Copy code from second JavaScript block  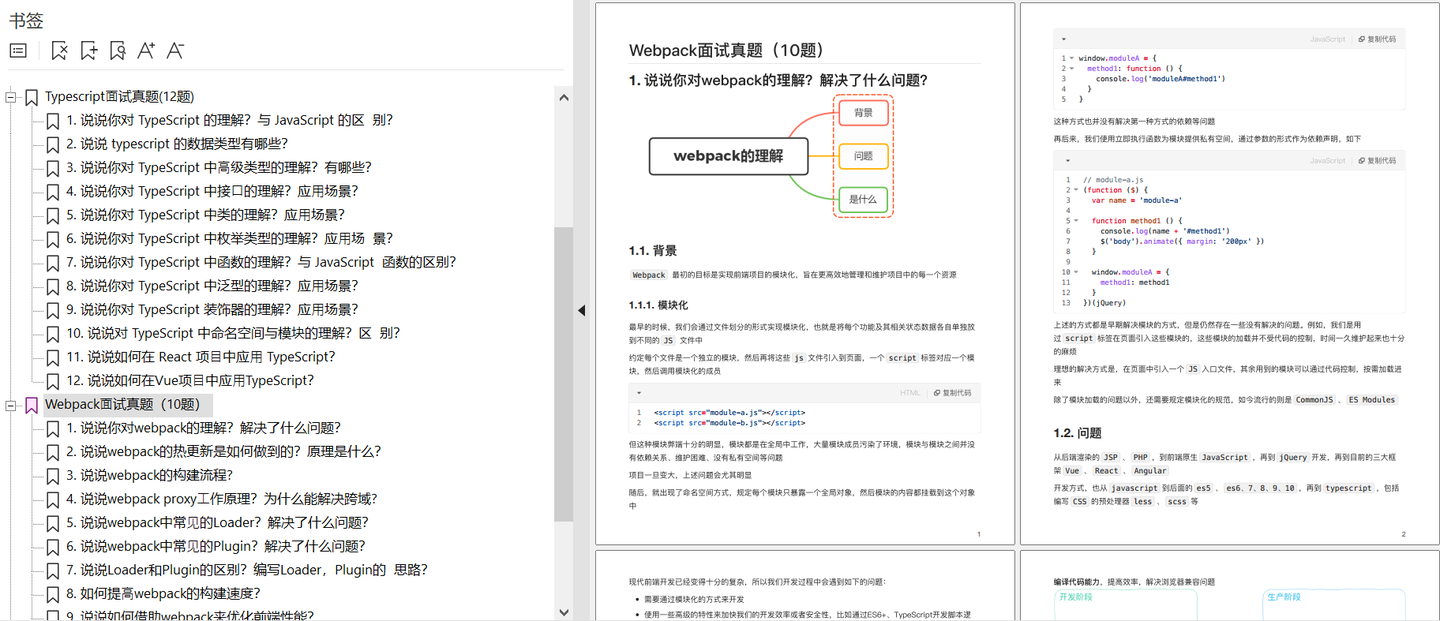pos(1376,160)
